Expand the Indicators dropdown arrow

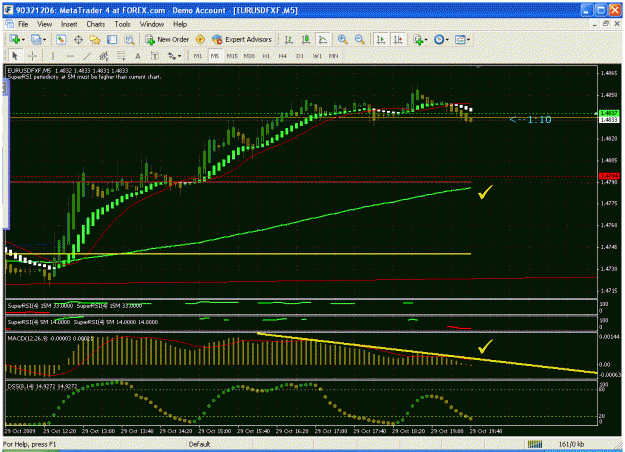[426, 40]
